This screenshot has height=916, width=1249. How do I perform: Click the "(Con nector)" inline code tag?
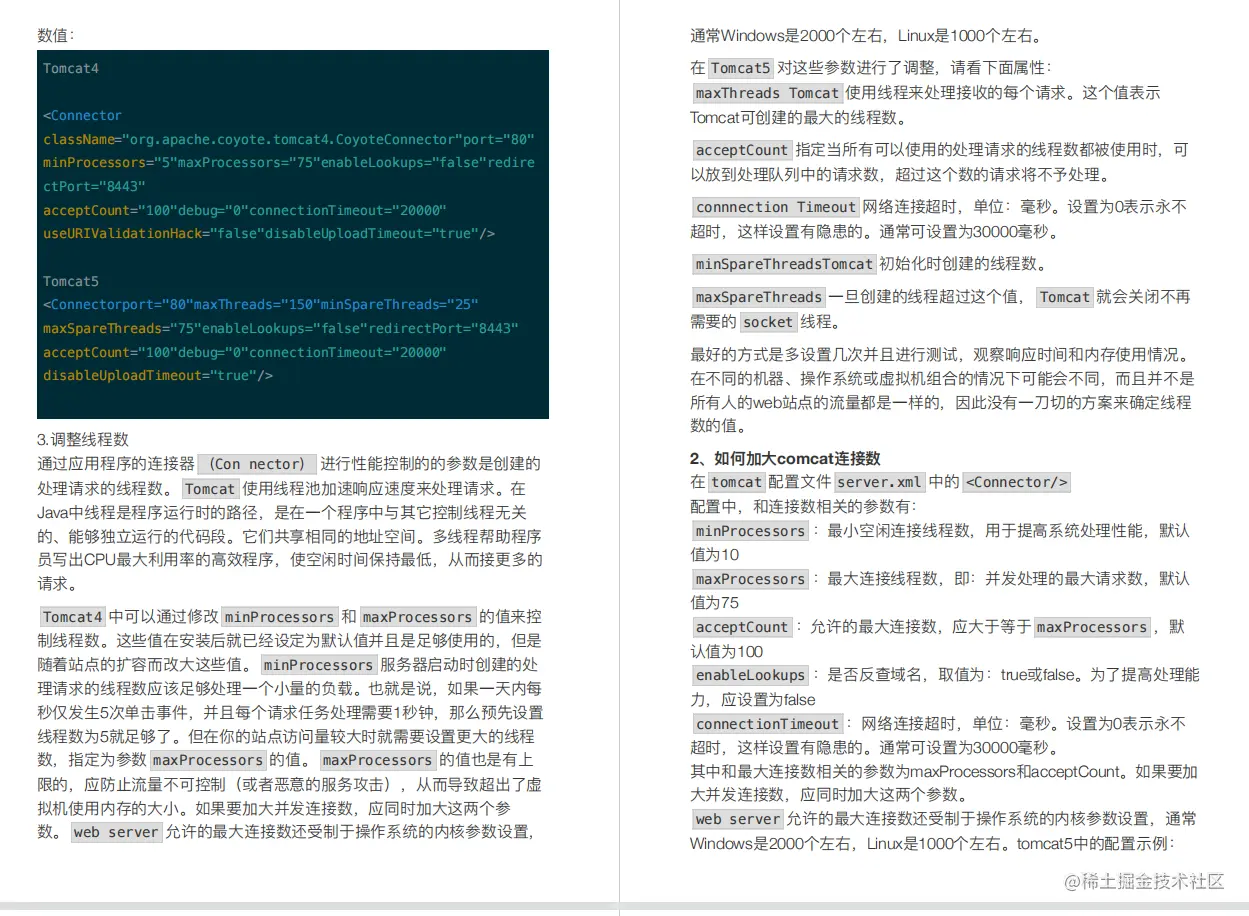[257, 464]
